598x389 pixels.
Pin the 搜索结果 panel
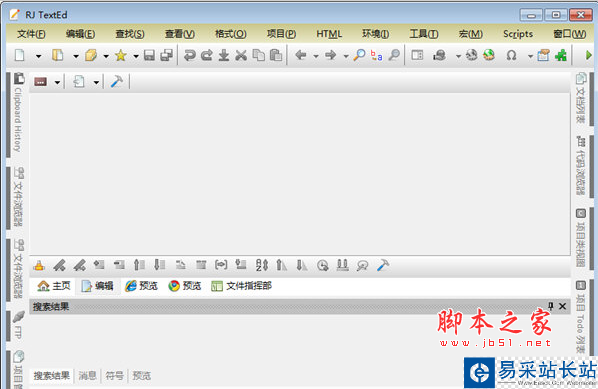(x=550, y=306)
